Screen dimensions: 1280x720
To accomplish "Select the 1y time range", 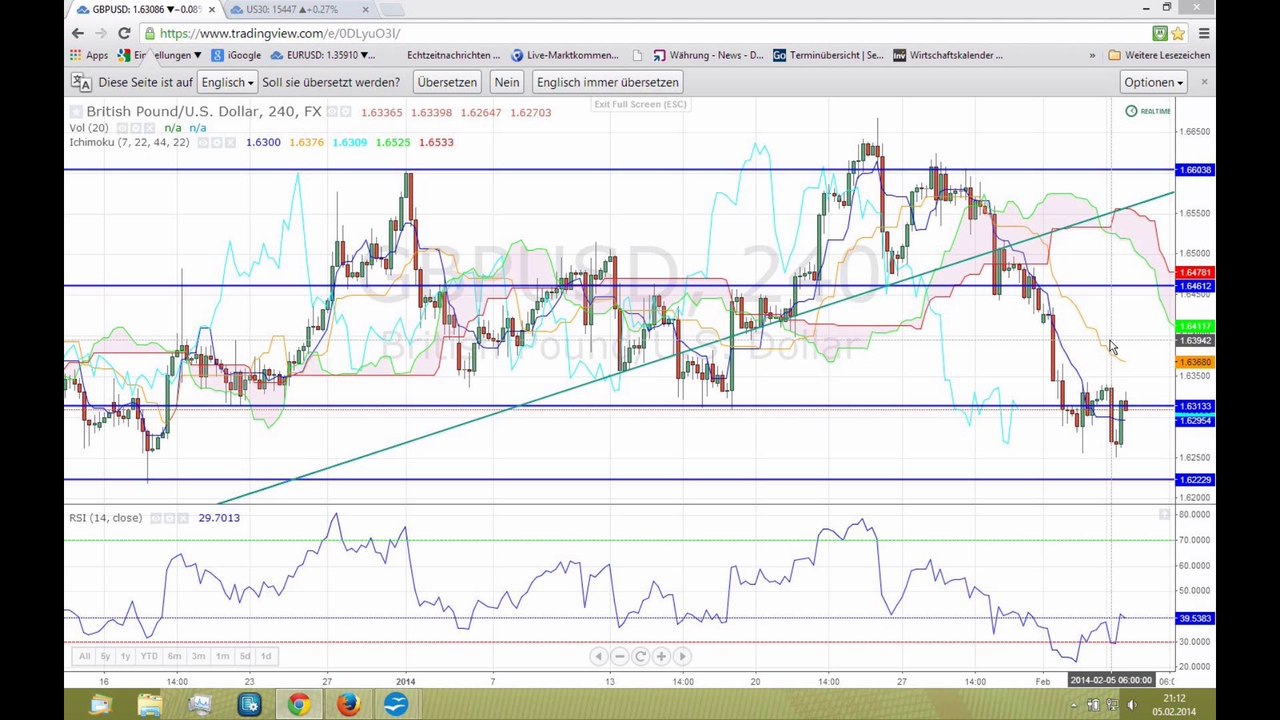I will [125, 656].
